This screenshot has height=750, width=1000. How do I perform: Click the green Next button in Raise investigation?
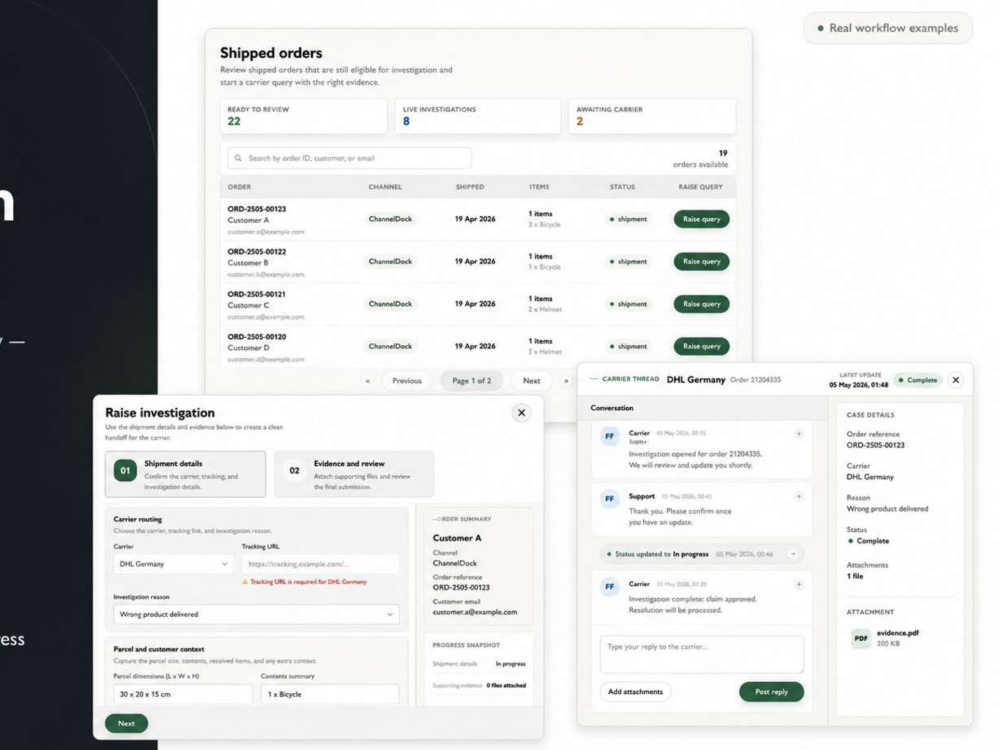126,723
